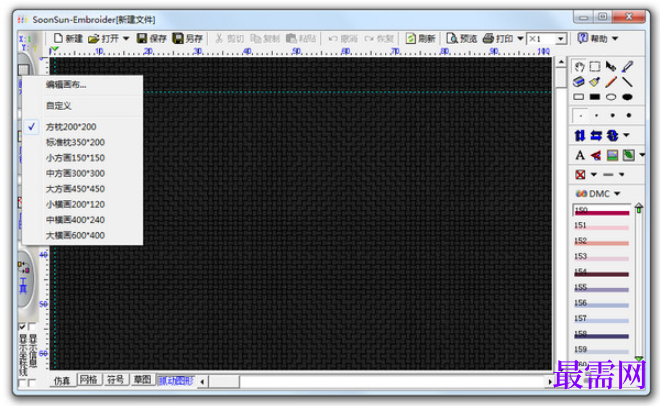Pick the eyedropper color picker tool
Viewport: 665px width, 406px height.
tap(627, 67)
